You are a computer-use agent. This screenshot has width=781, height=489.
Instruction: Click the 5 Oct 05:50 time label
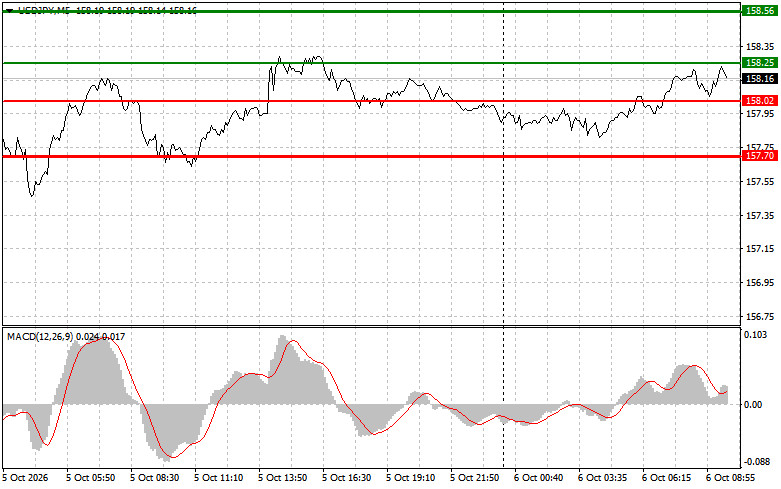click(x=90, y=478)
